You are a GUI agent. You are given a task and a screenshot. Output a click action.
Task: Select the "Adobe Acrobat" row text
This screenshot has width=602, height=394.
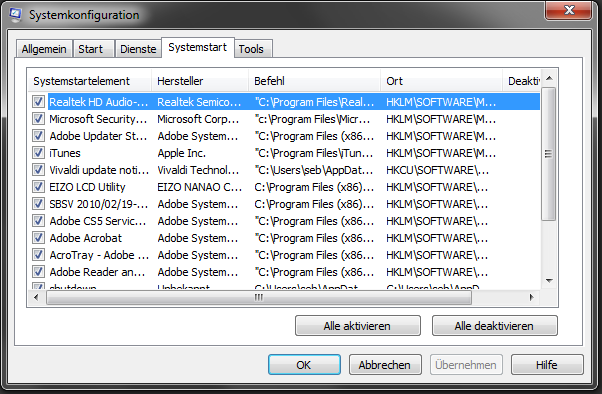tap(86, 238)
